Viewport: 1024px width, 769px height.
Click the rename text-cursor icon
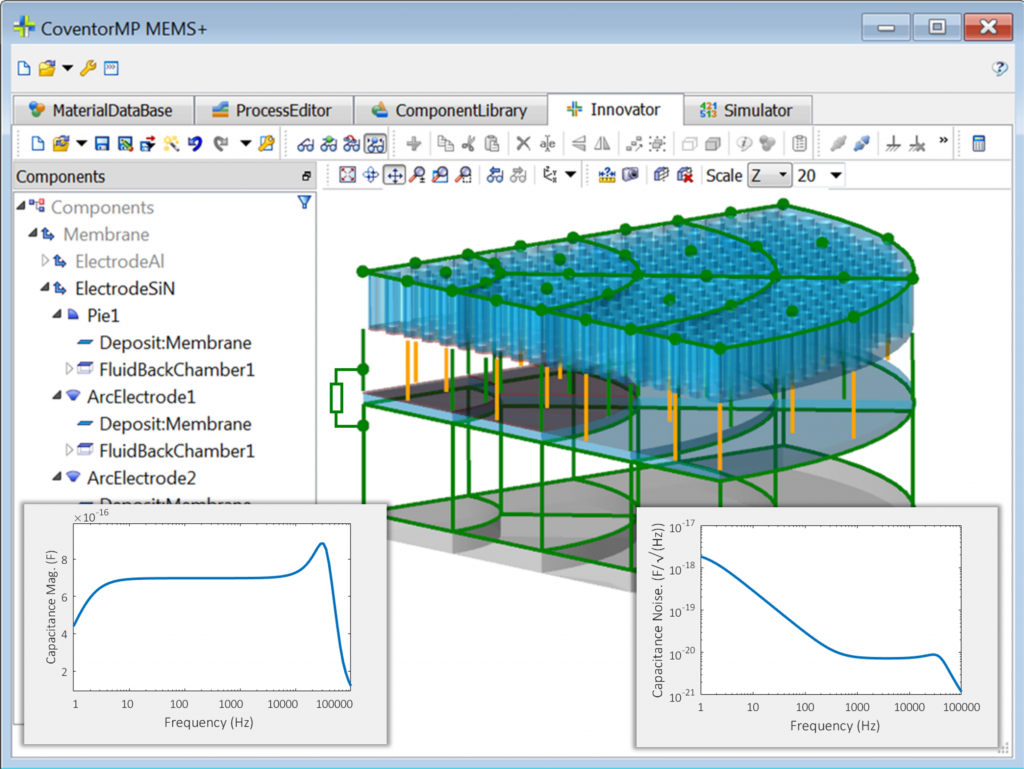pos(547,144)
